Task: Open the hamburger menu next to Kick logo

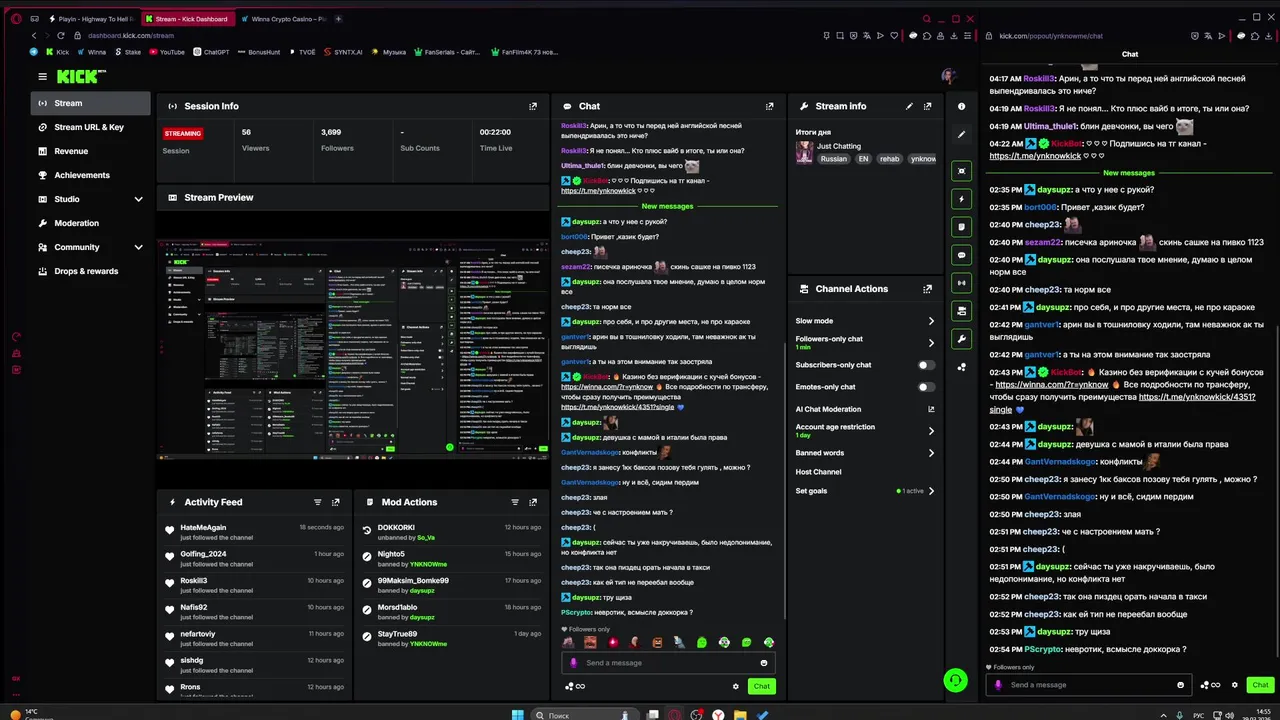Action: pyautogui.click(x=42, y=76)
